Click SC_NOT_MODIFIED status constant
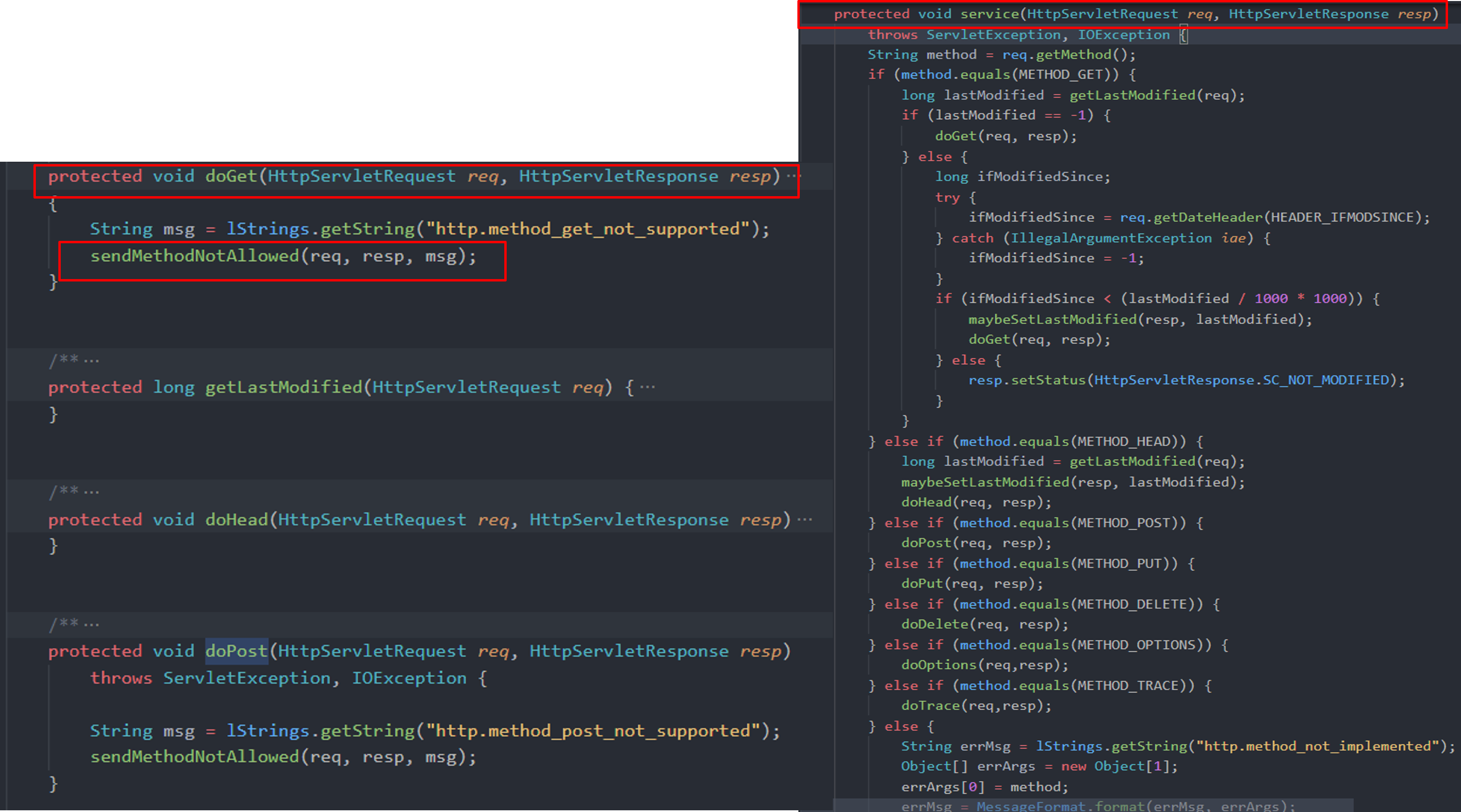The width and height of the screenshot is (1461, 812). 1326,380
